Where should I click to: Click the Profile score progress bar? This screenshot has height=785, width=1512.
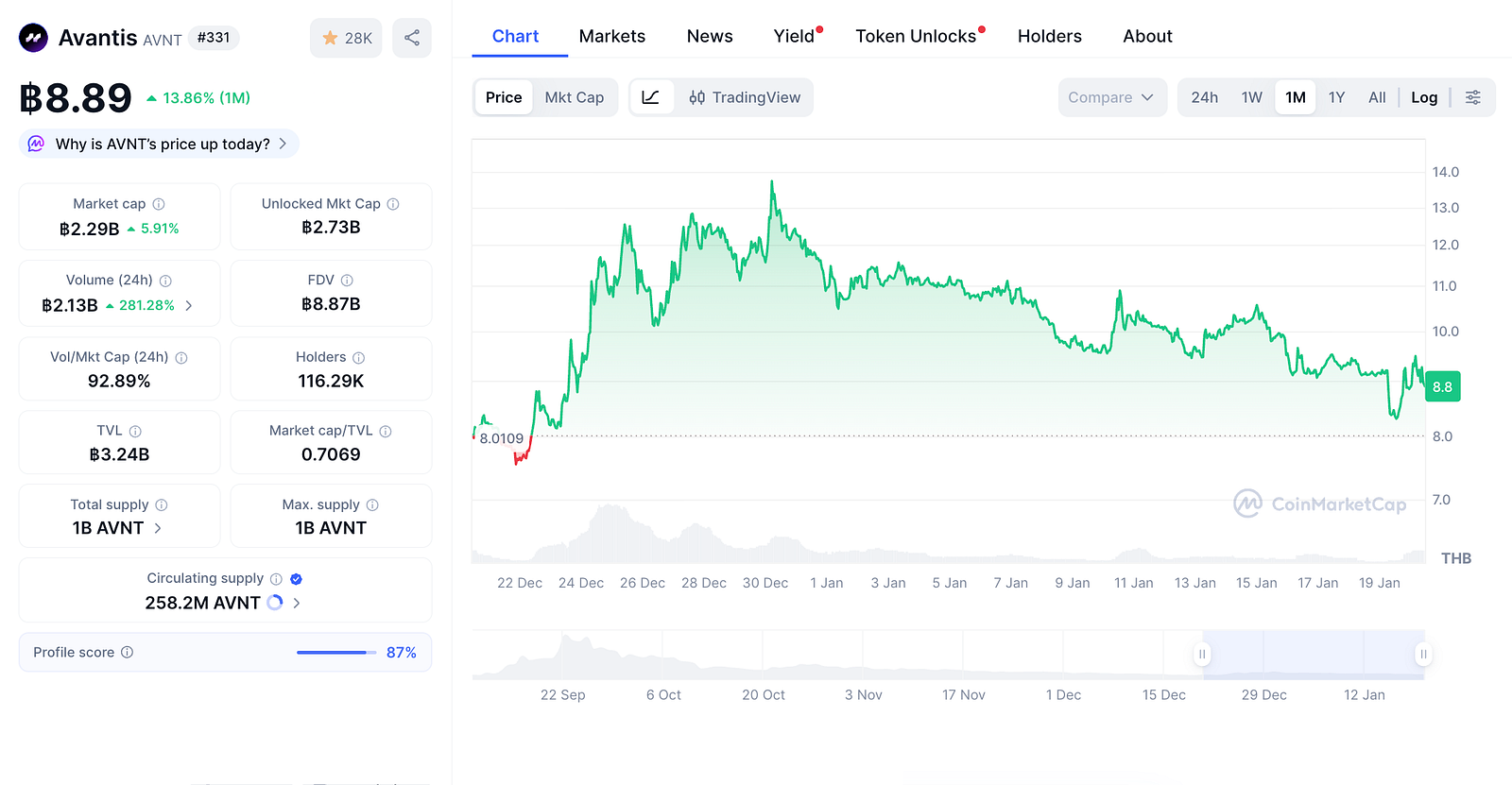point(336,653)
